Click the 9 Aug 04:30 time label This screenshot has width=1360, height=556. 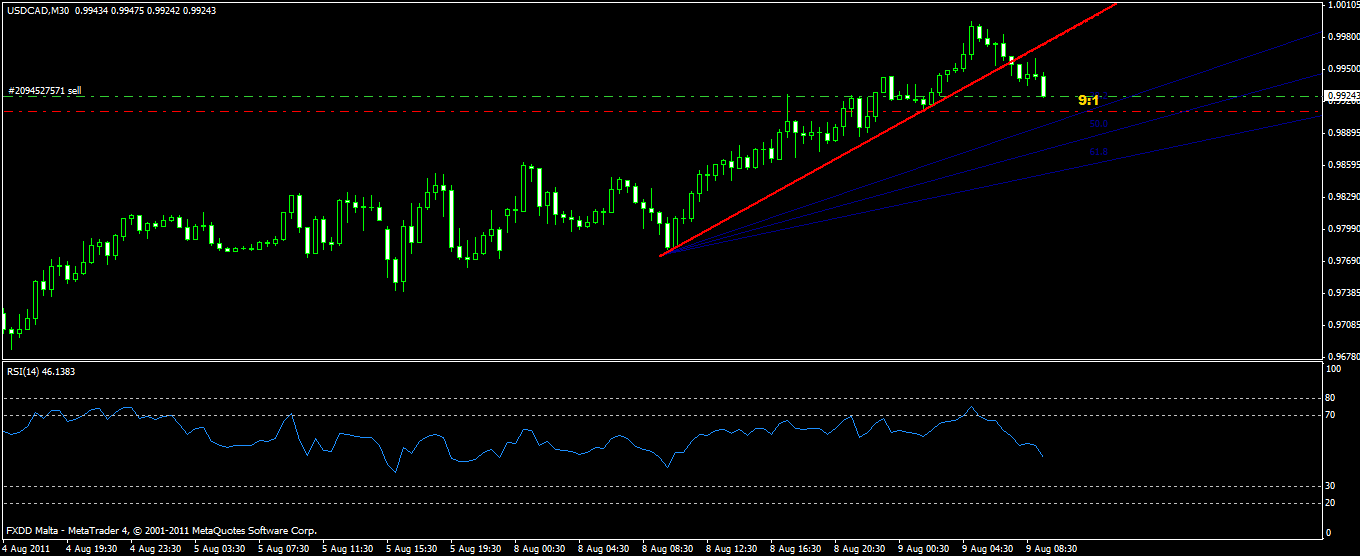[989, 548]
